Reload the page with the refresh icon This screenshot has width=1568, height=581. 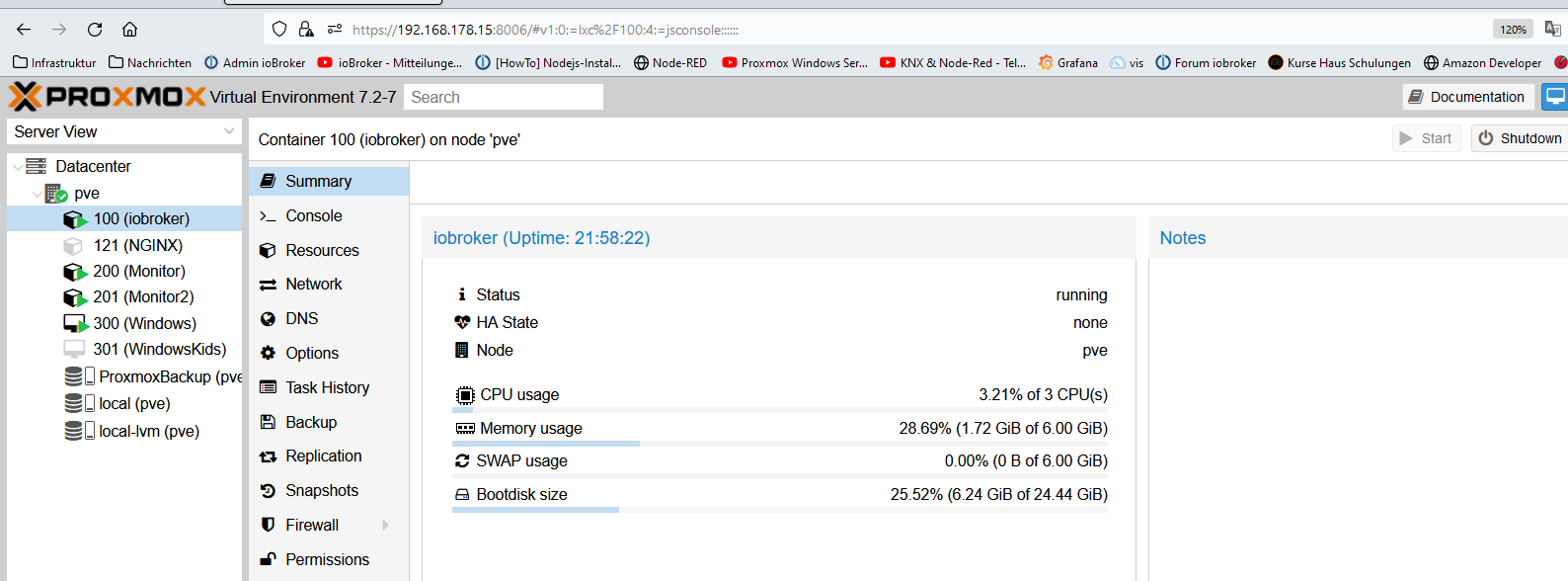point(95,30)
